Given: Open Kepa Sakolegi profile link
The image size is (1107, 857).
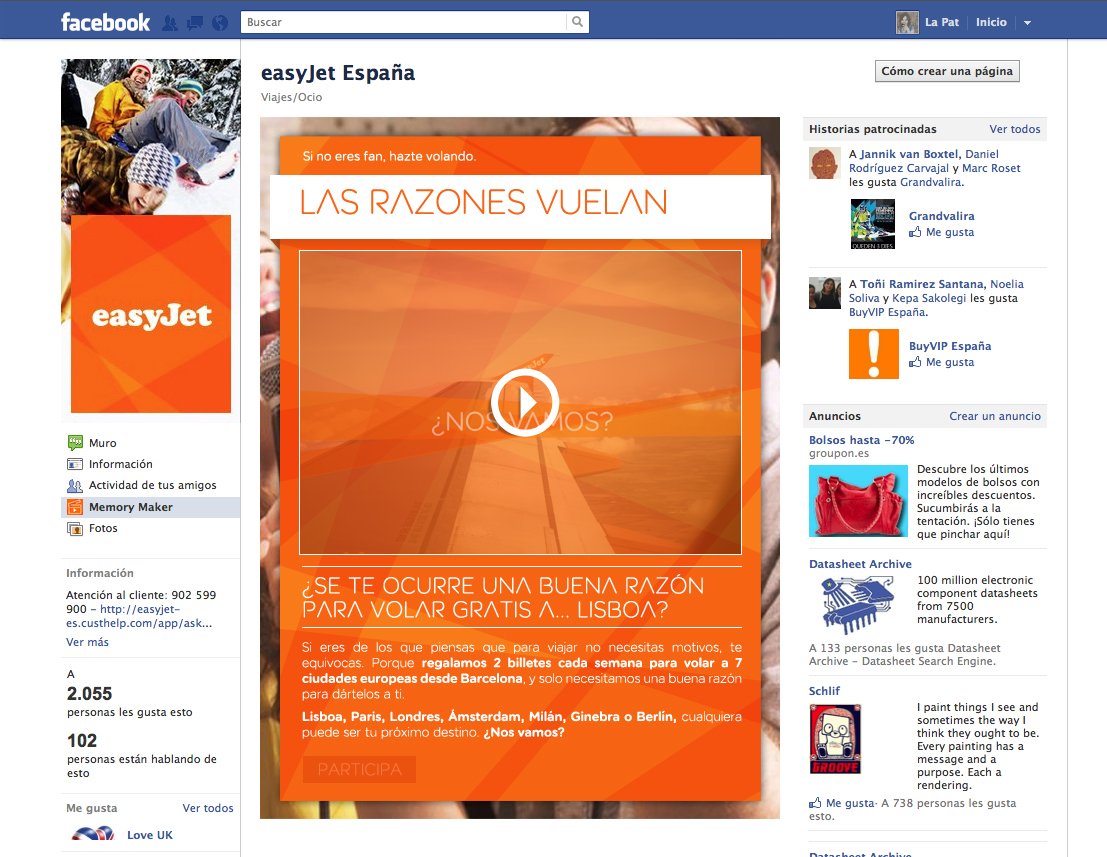Looking at the screenshot, I should point(928,298).
